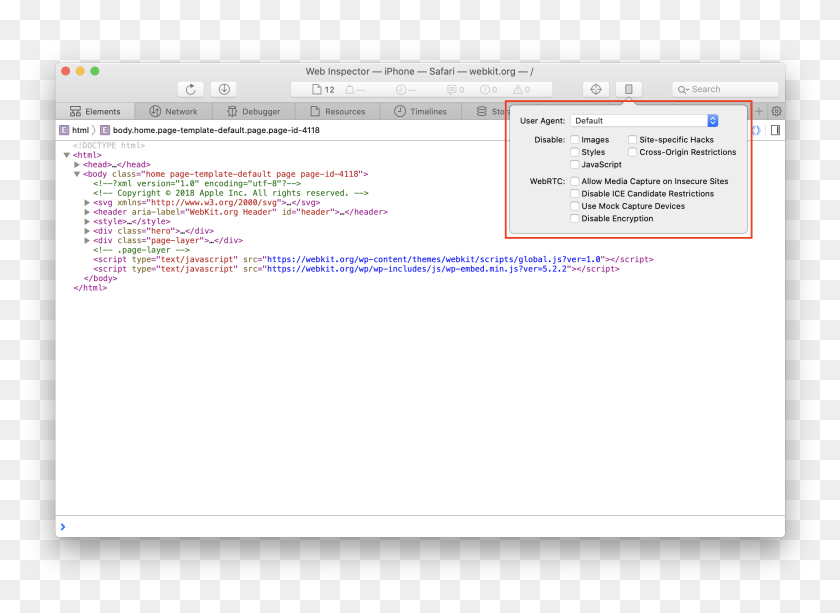Viewport: 840px width, 613px height.
Task: Open the Debugger tab
Action: [x=254, y=111]
